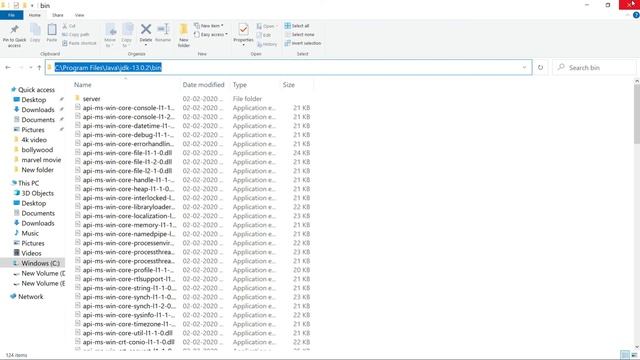
Task: Go up one folder level arrow
Action: pos(39,68)
